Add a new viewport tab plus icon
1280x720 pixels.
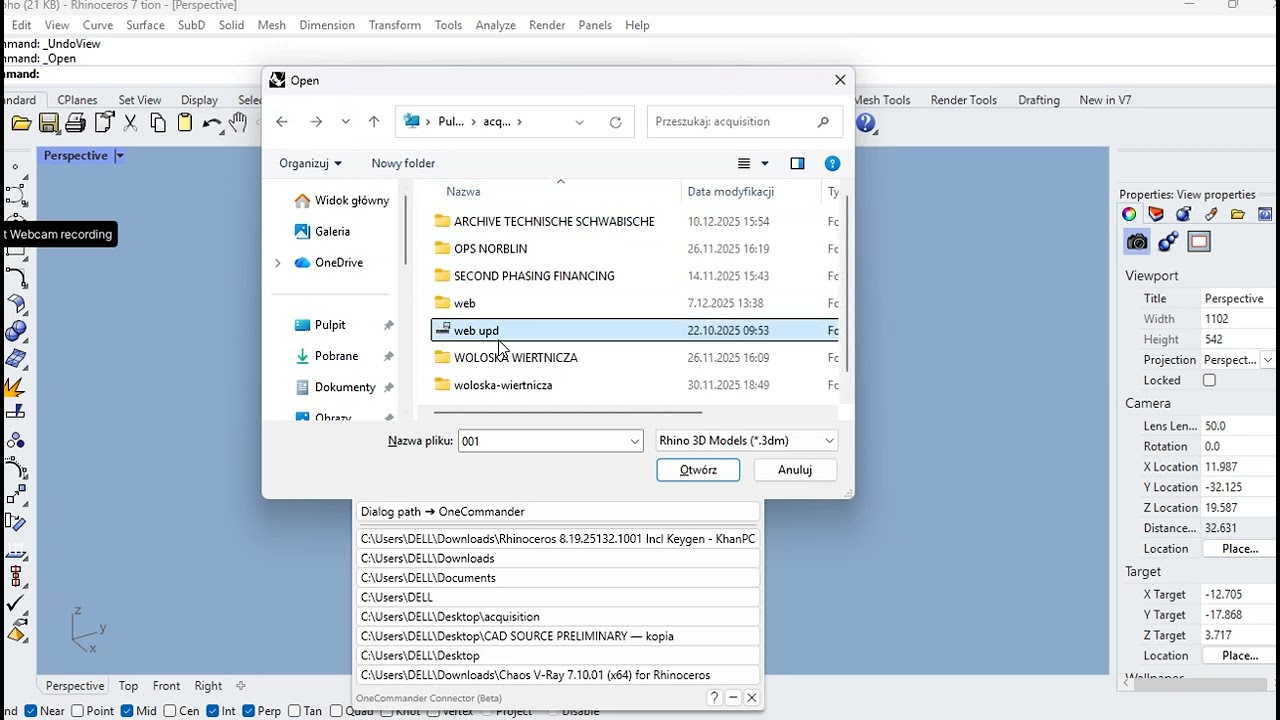pos(240,686)
